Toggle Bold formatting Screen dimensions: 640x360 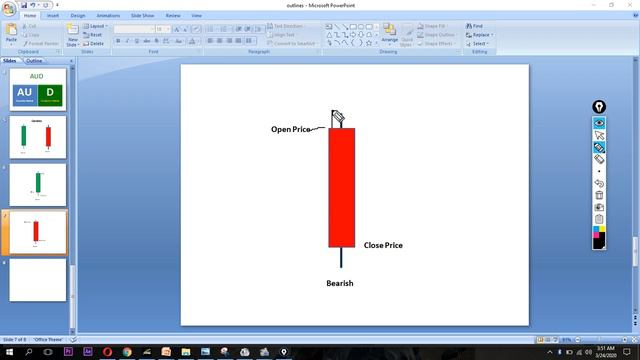pyautogui.click(x=118, y=41)
